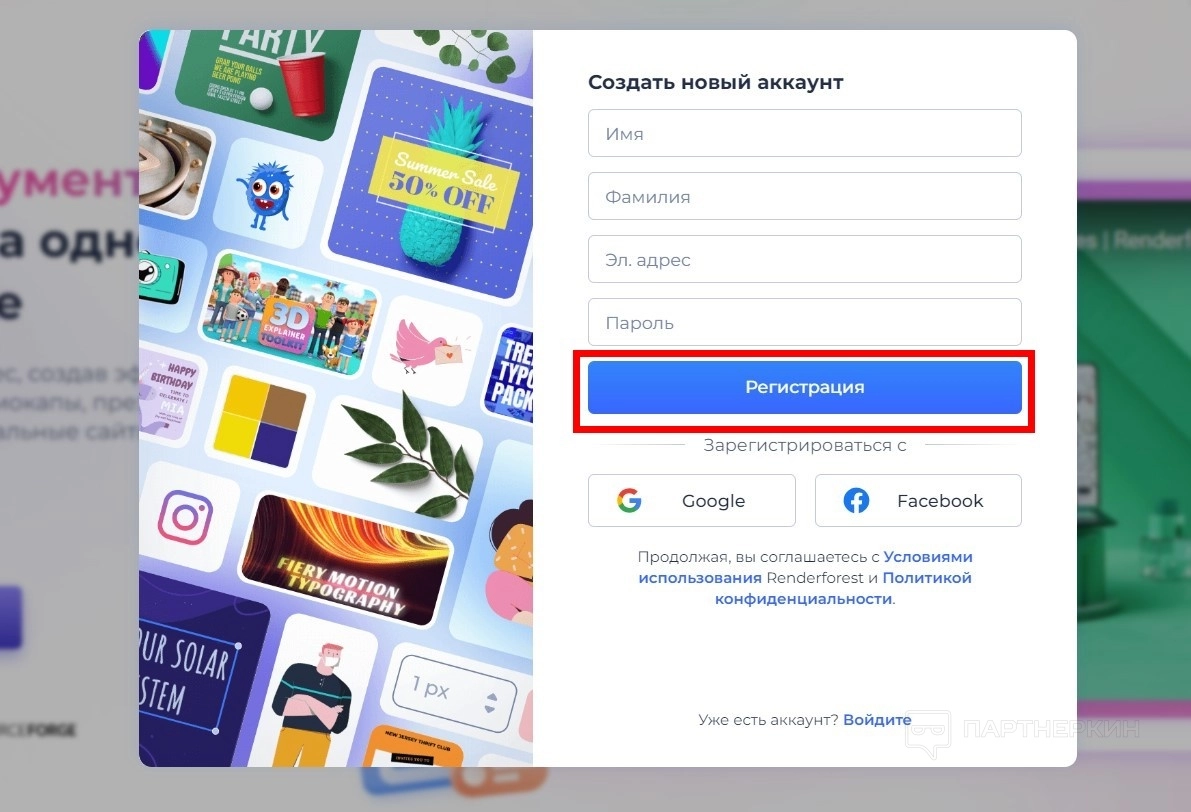Click the Facebook logo icon

click(856, 501)
